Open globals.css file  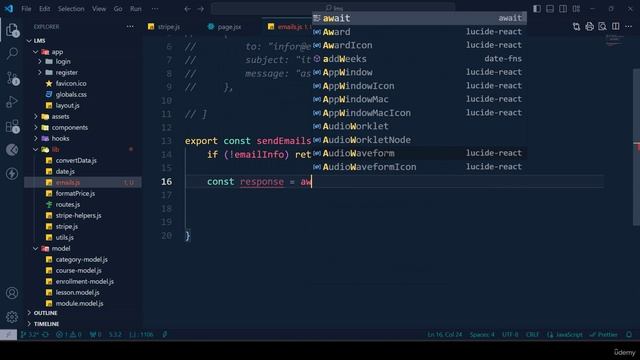(x=71, y=94)
